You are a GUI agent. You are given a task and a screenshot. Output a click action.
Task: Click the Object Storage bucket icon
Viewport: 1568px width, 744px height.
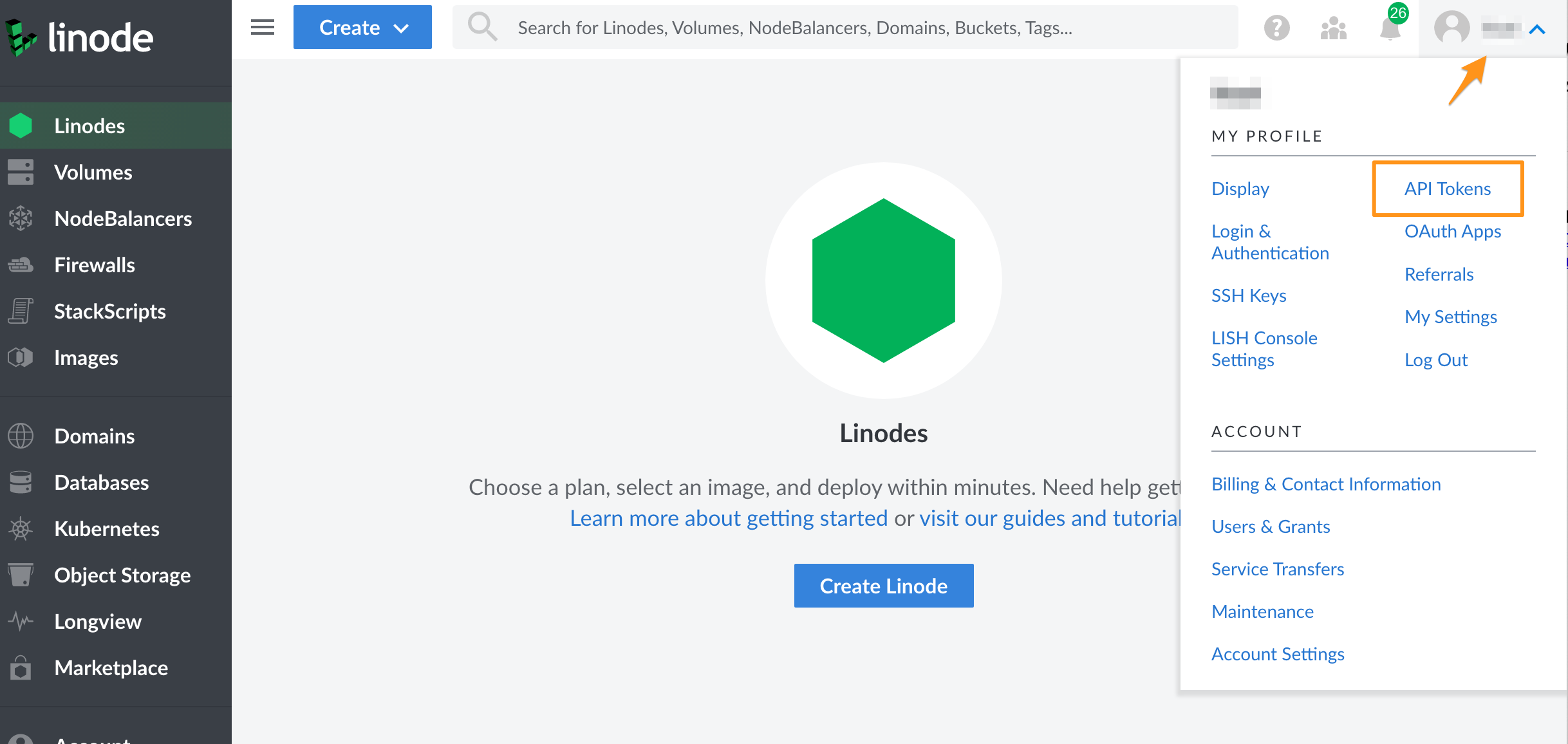click(21, 575)
